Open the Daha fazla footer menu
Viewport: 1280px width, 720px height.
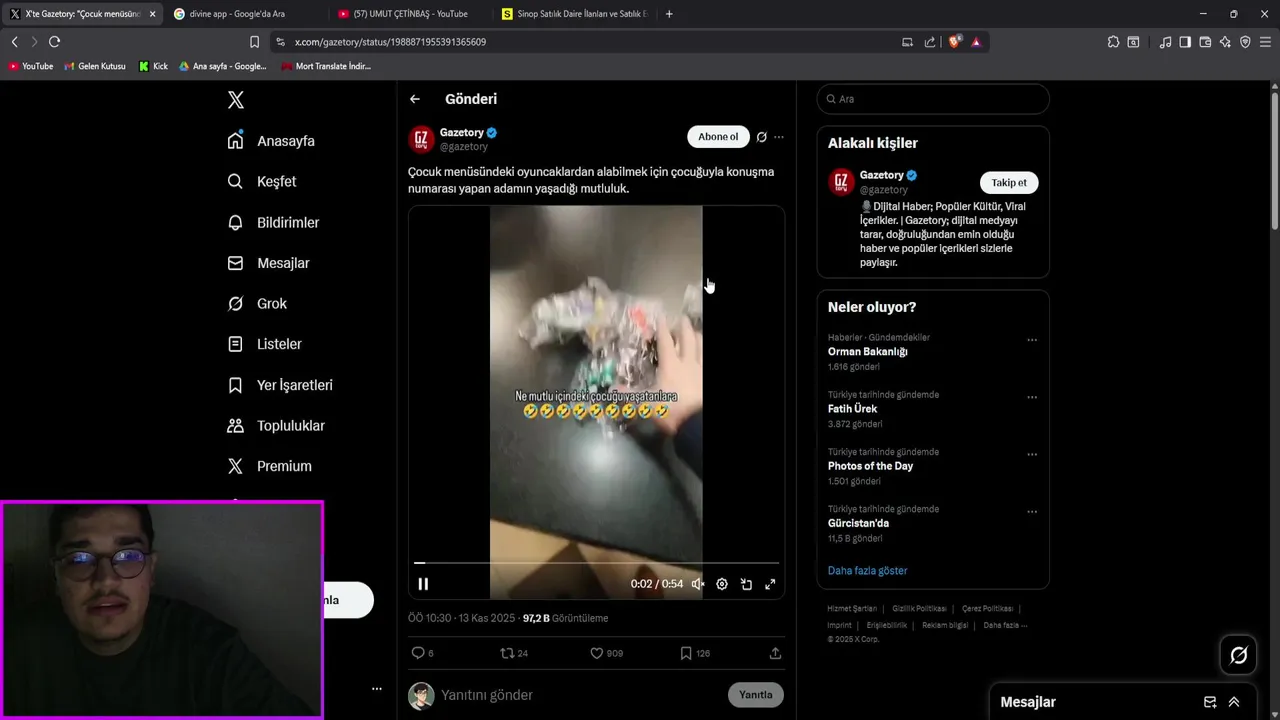[x=1005, y=625]
